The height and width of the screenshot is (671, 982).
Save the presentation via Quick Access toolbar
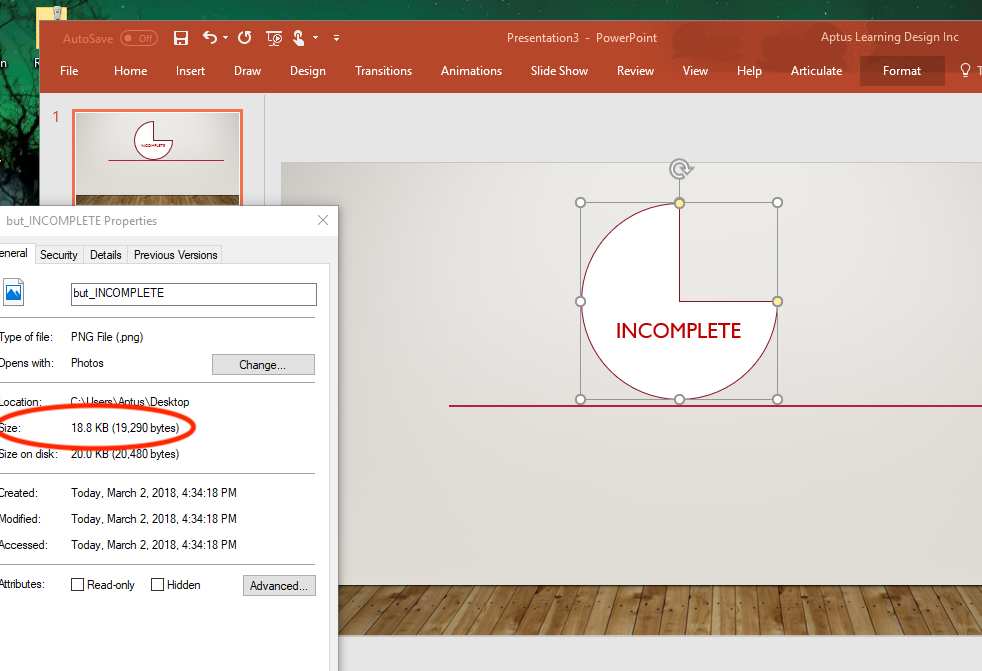point(181,38)
